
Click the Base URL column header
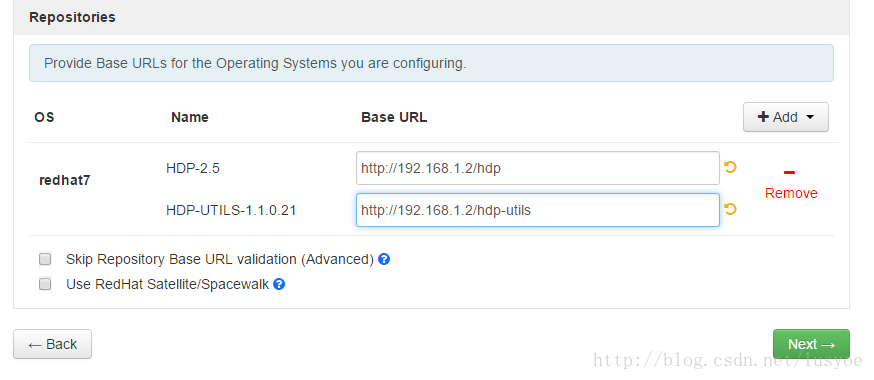[394, 118]
